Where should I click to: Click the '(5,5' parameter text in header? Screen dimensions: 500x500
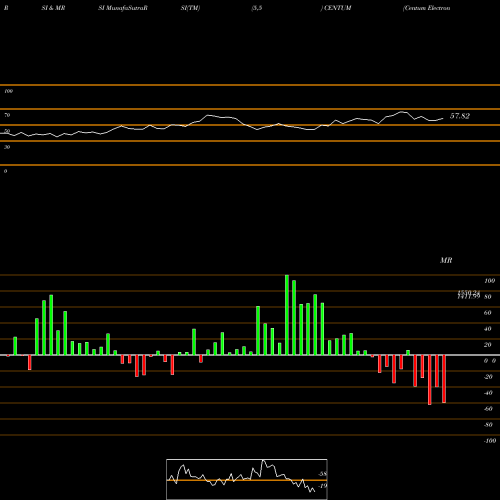point(257,8)
